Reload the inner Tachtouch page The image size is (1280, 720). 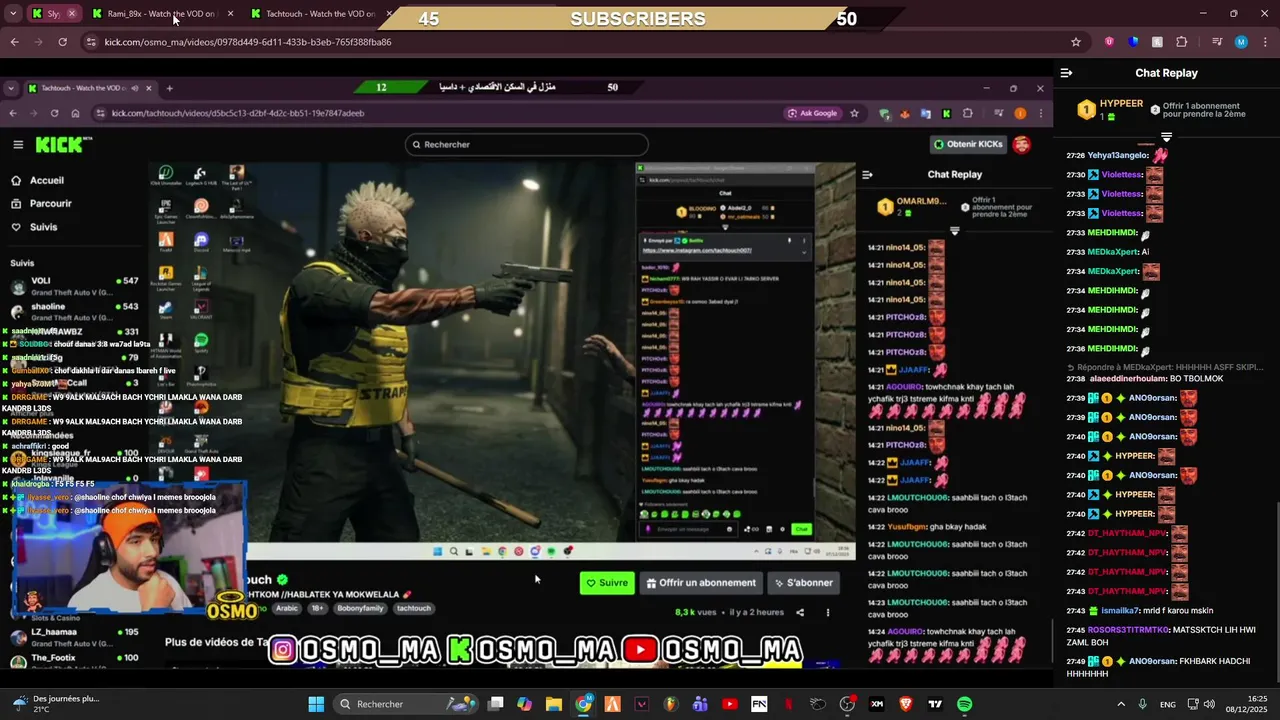click(54, 113)
